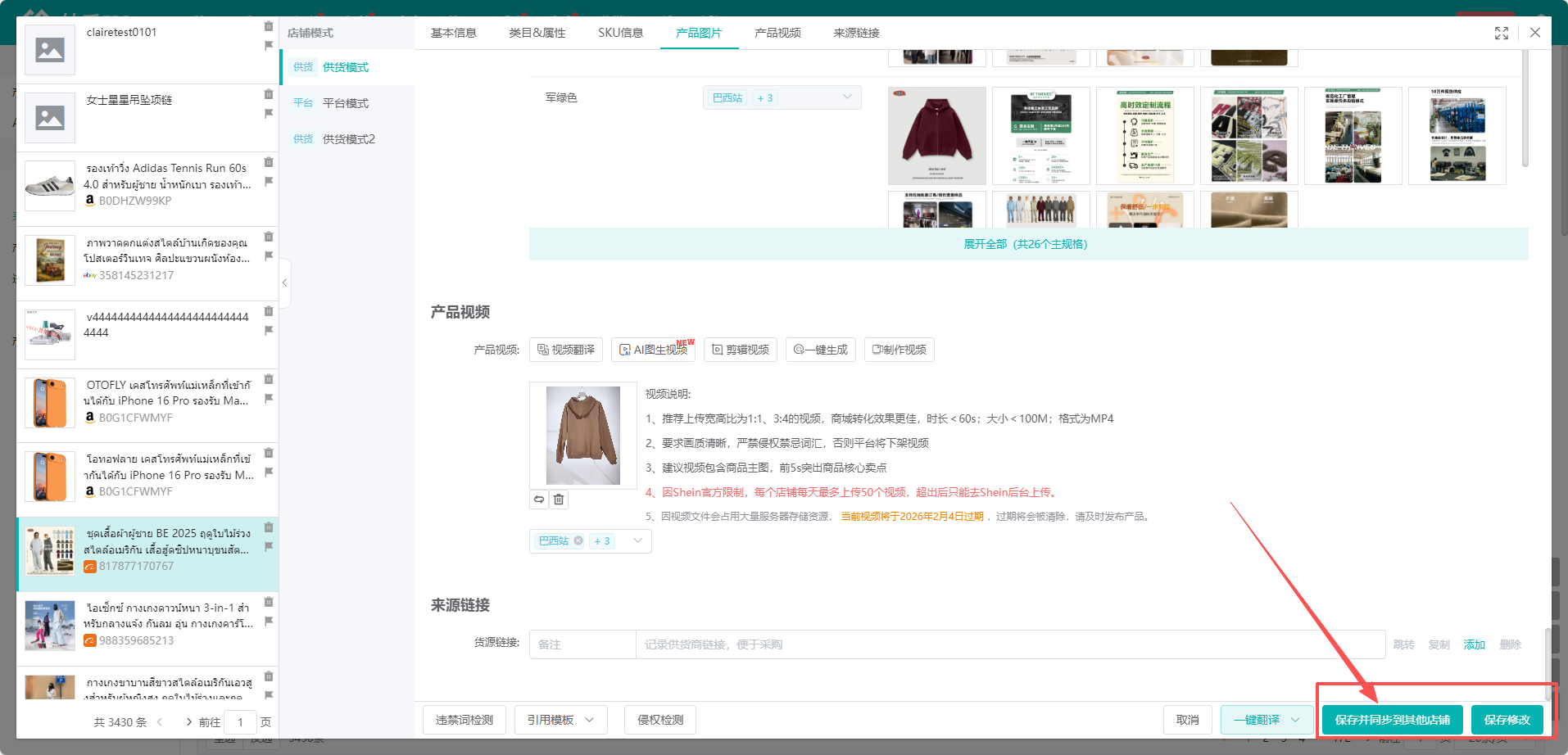The height and width of the screenshot is (755, 1568).
Task: Replace the product video using the swap icon
Action: pyautogui.click(x=539, y=500)
